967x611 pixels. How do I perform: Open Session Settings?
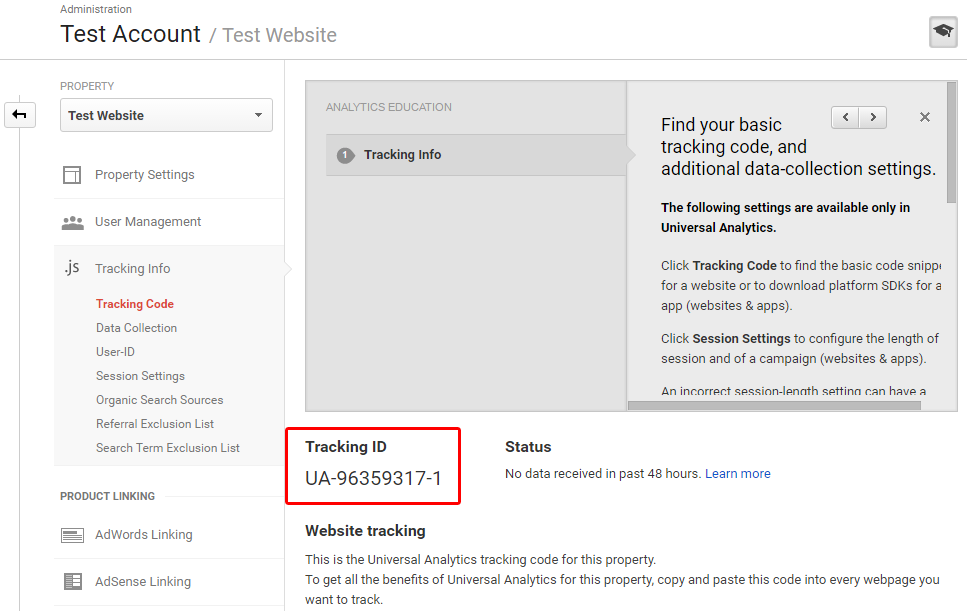140,376
